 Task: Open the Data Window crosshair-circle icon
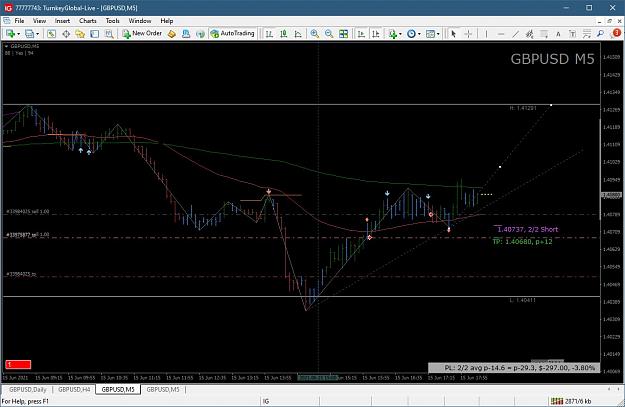66,34
